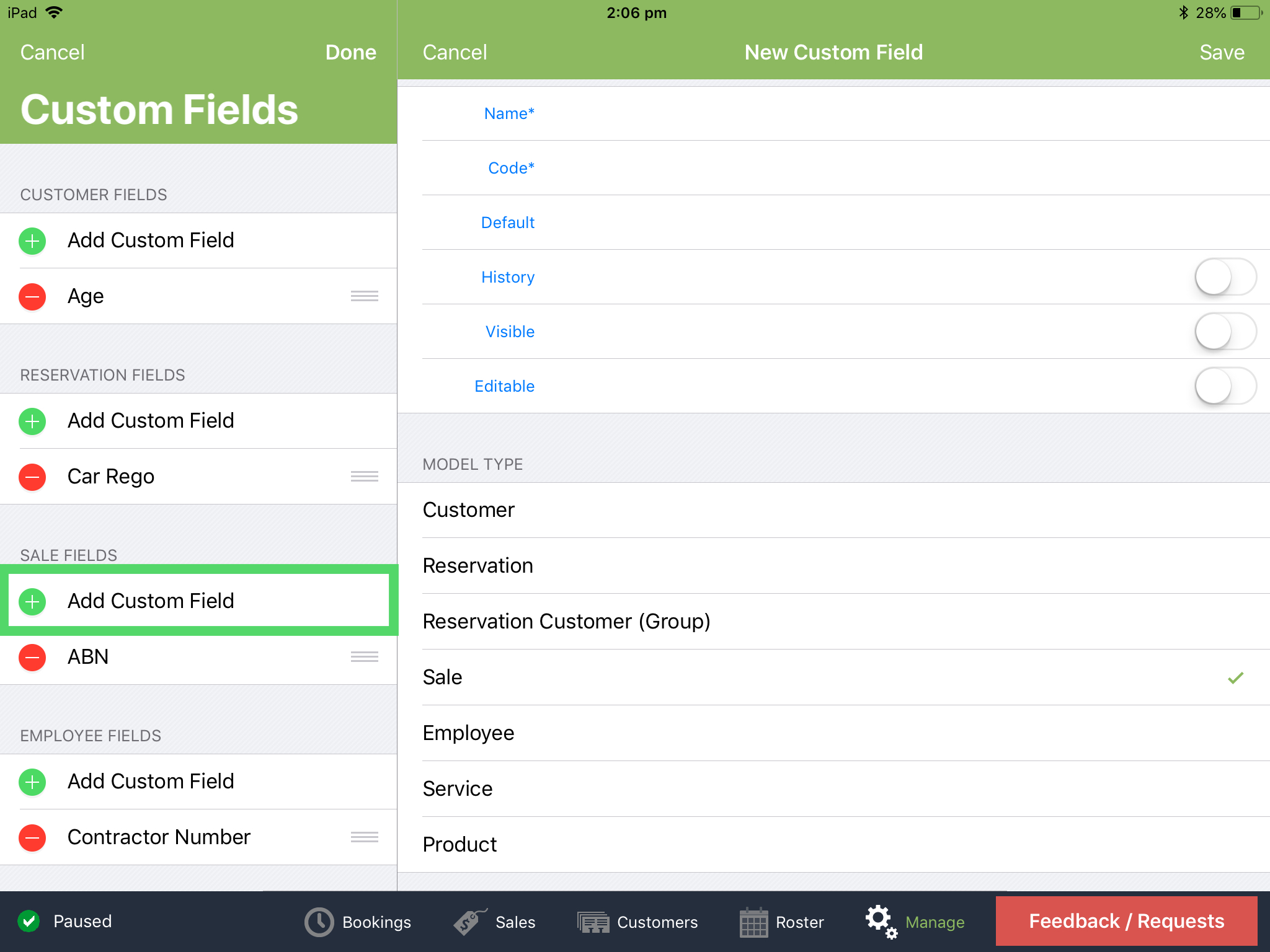
Task: Tap the Bookings clock icon
Action: (319, 922)
